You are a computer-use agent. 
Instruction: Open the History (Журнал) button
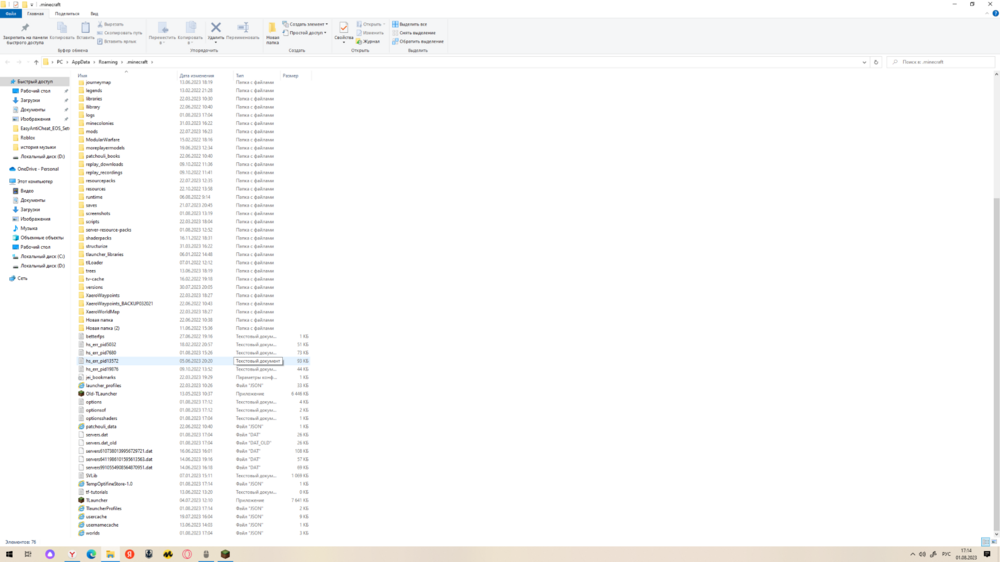368,41
